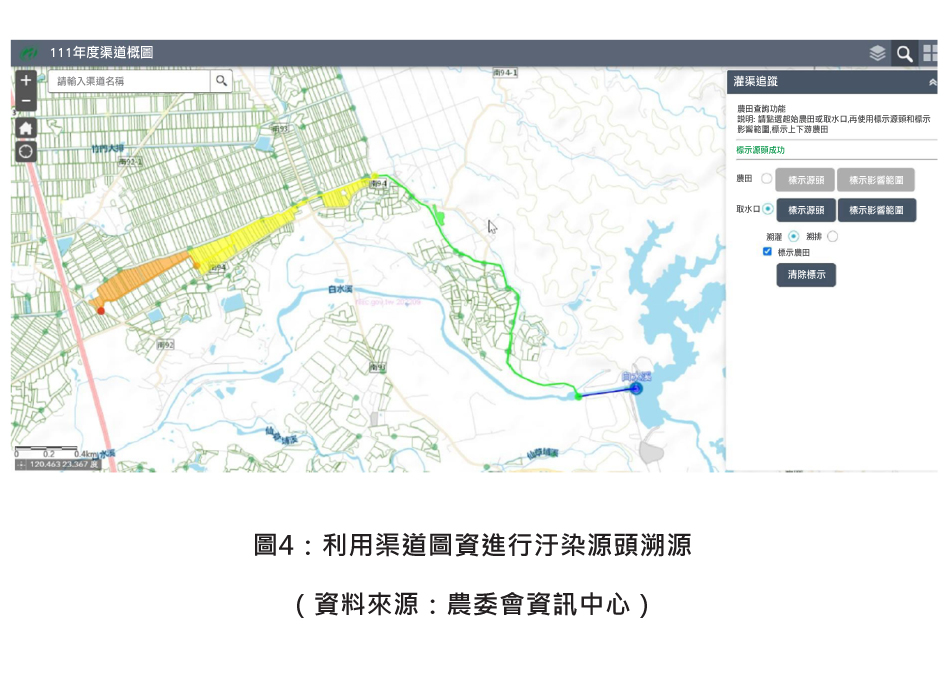Select the 農田 radio button
This screenshot has height=681, width=945.
768,180
